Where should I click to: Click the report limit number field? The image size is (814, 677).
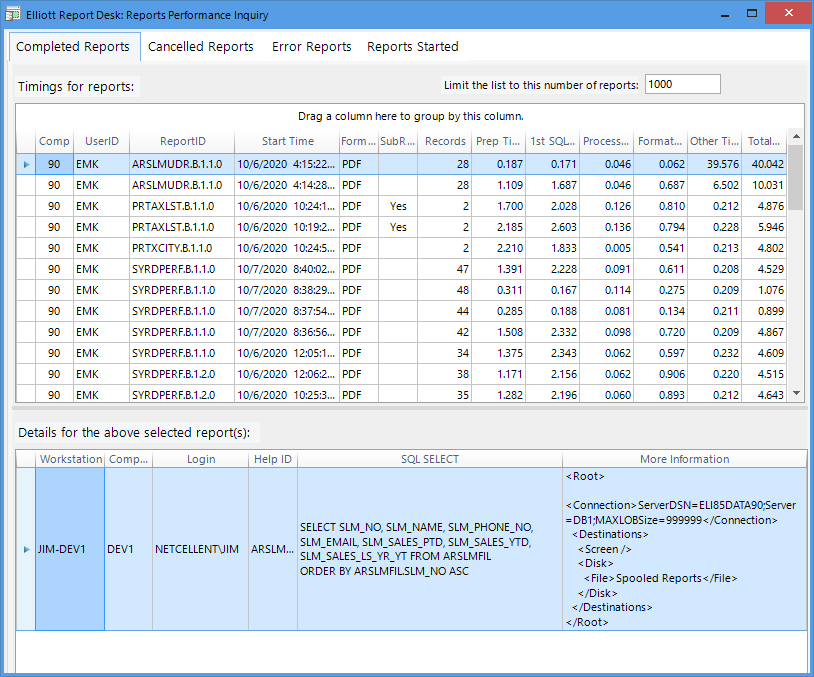pos(683,84)
